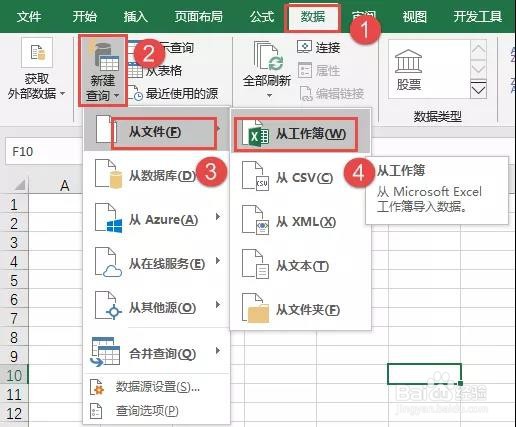Image resolution: width=516 pixels, height=427 pixels.
Task: Click the 获取外部数据 icon
Action: tap(37, 52)
